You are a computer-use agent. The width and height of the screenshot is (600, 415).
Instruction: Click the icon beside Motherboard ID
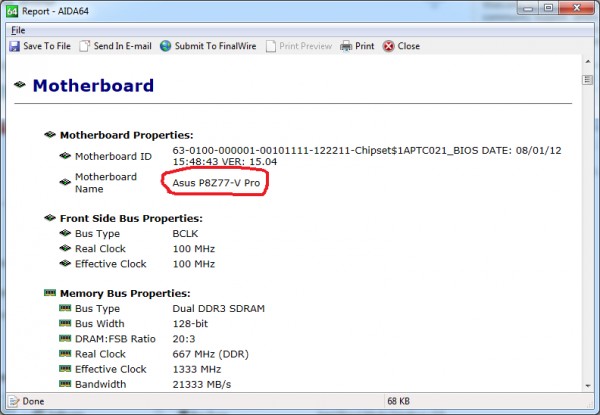point(65,156)
